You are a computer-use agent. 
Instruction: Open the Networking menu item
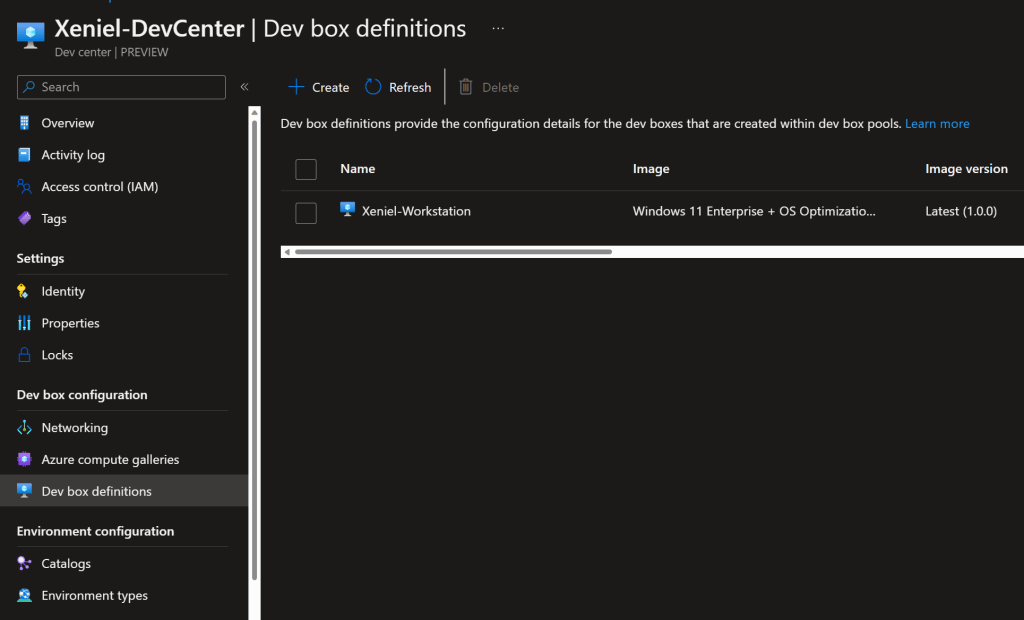pyautogui.click(x=74, y=428)
